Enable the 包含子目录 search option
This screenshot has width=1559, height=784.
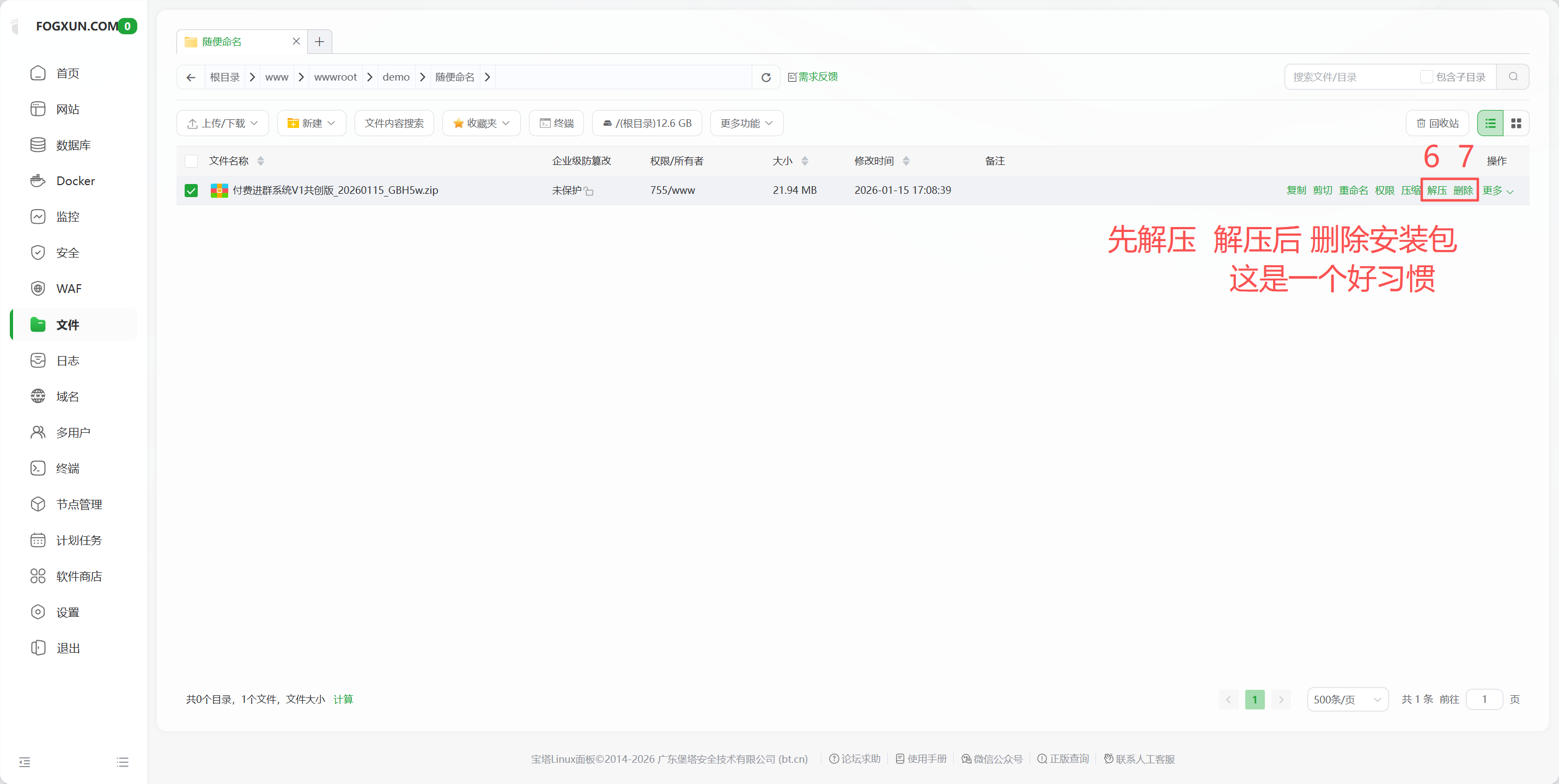(x=1427, y=77)
